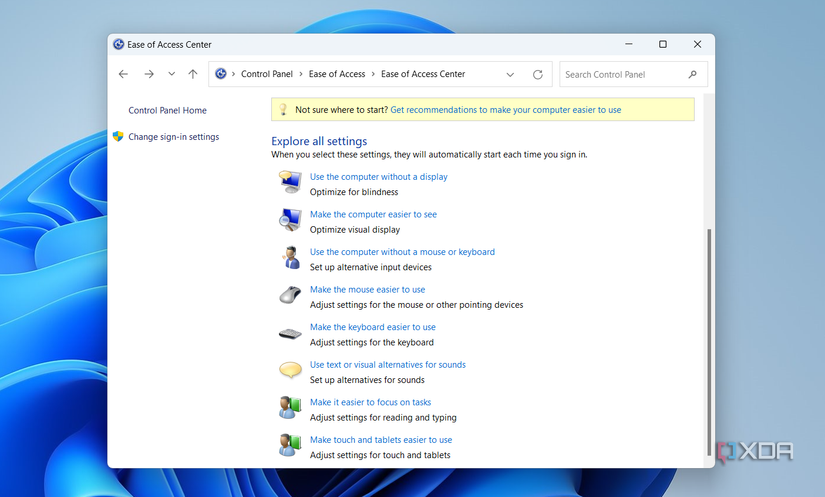The image size is (825, 497).
Task: Open Use the computer without a display
Action: tap(378, 177)
